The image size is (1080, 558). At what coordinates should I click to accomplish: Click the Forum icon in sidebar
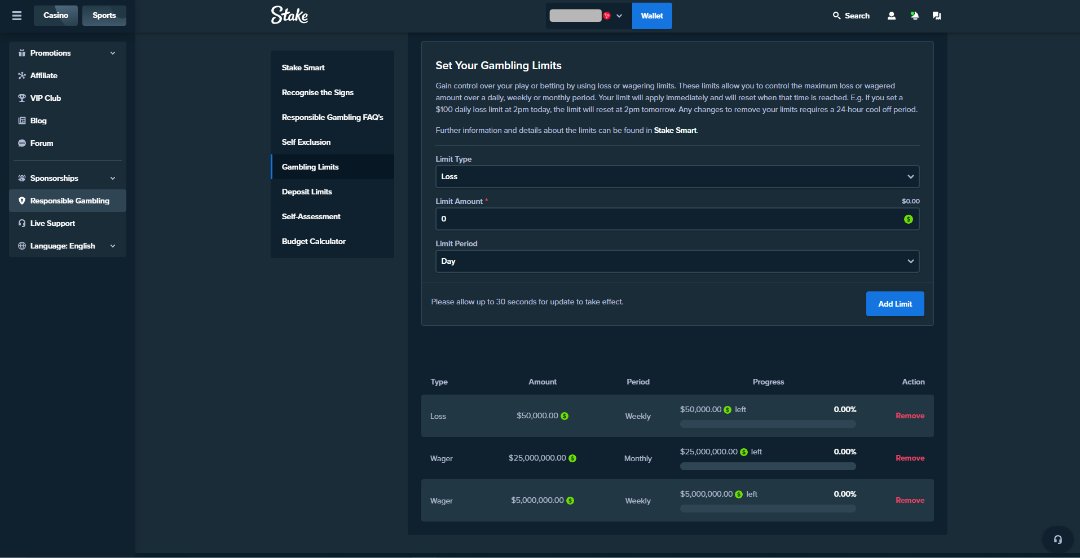click(x=22, y=143)
